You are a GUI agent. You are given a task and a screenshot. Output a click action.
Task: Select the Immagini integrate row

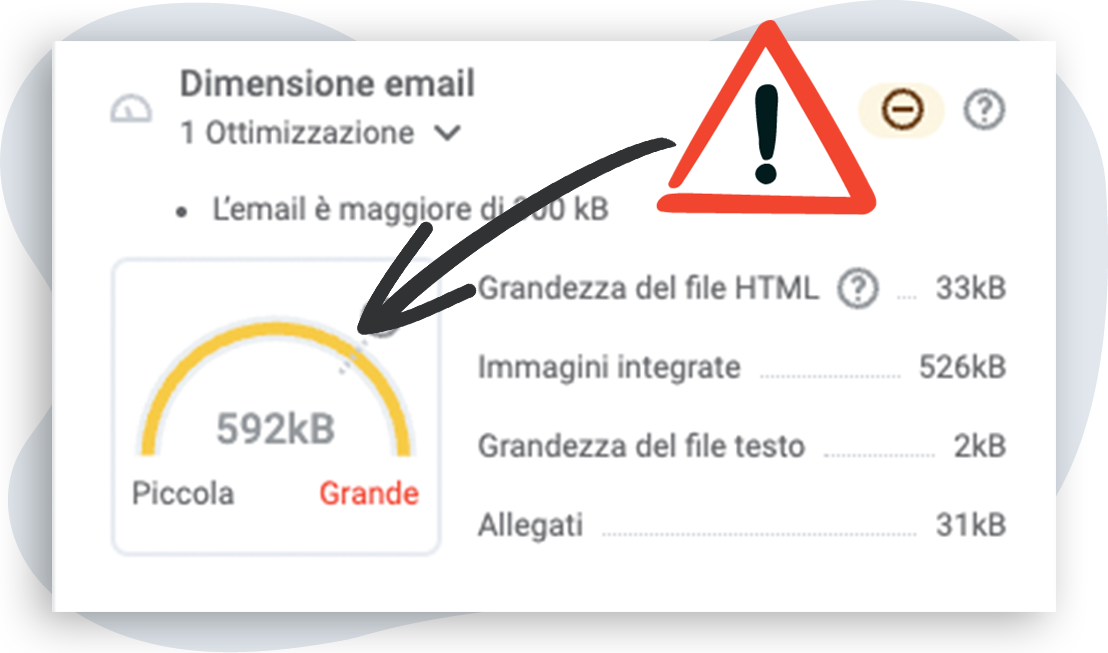[x=742, y=367]
